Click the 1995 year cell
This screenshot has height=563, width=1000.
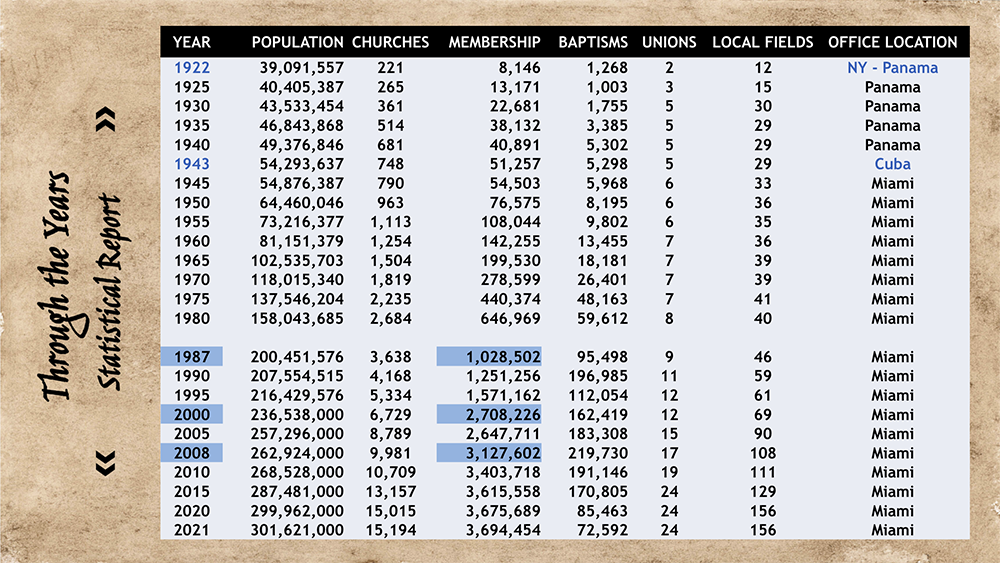coord(192,395)
